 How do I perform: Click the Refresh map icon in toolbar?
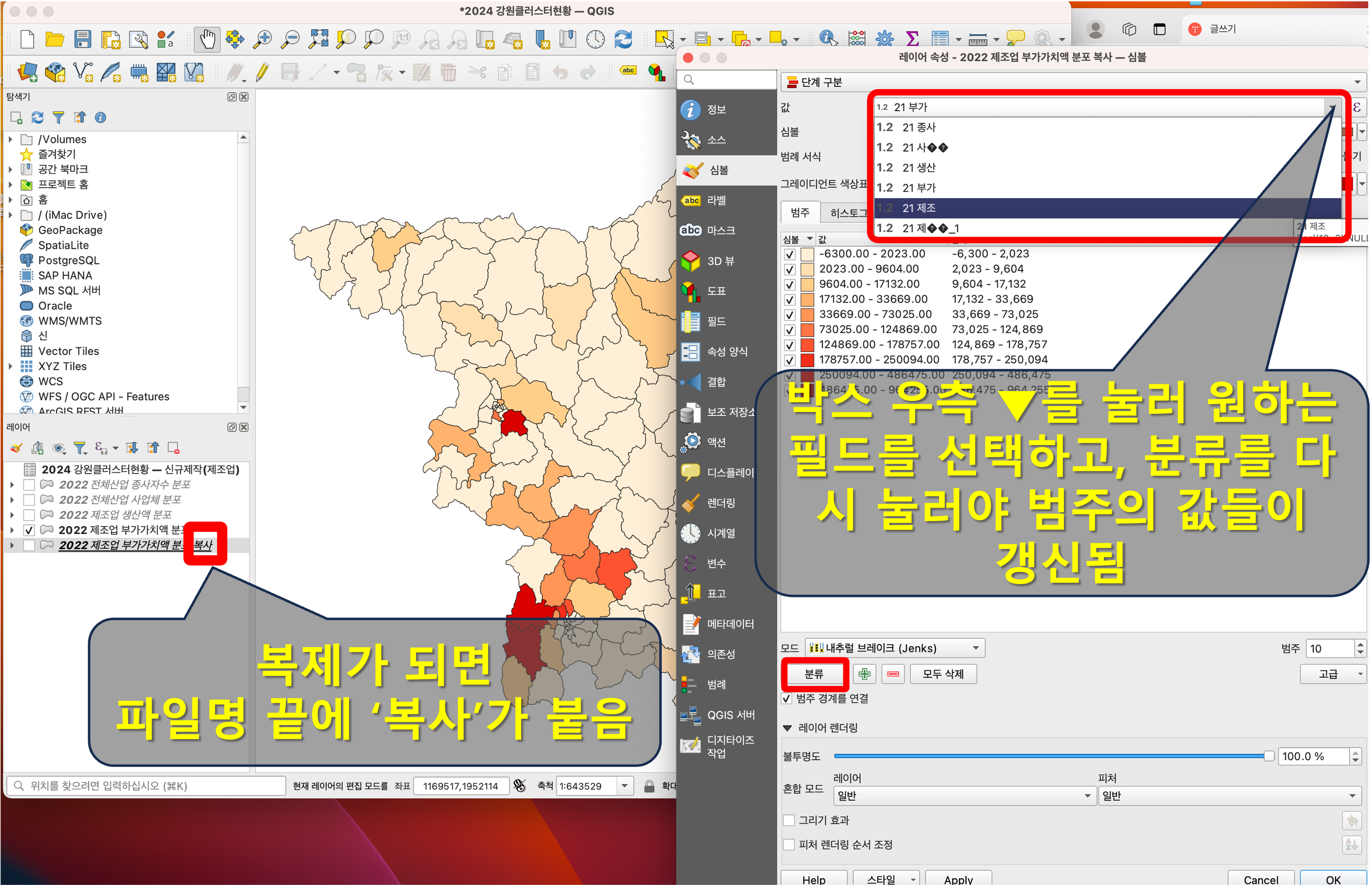pyautogui.click(x=624, y=39)
